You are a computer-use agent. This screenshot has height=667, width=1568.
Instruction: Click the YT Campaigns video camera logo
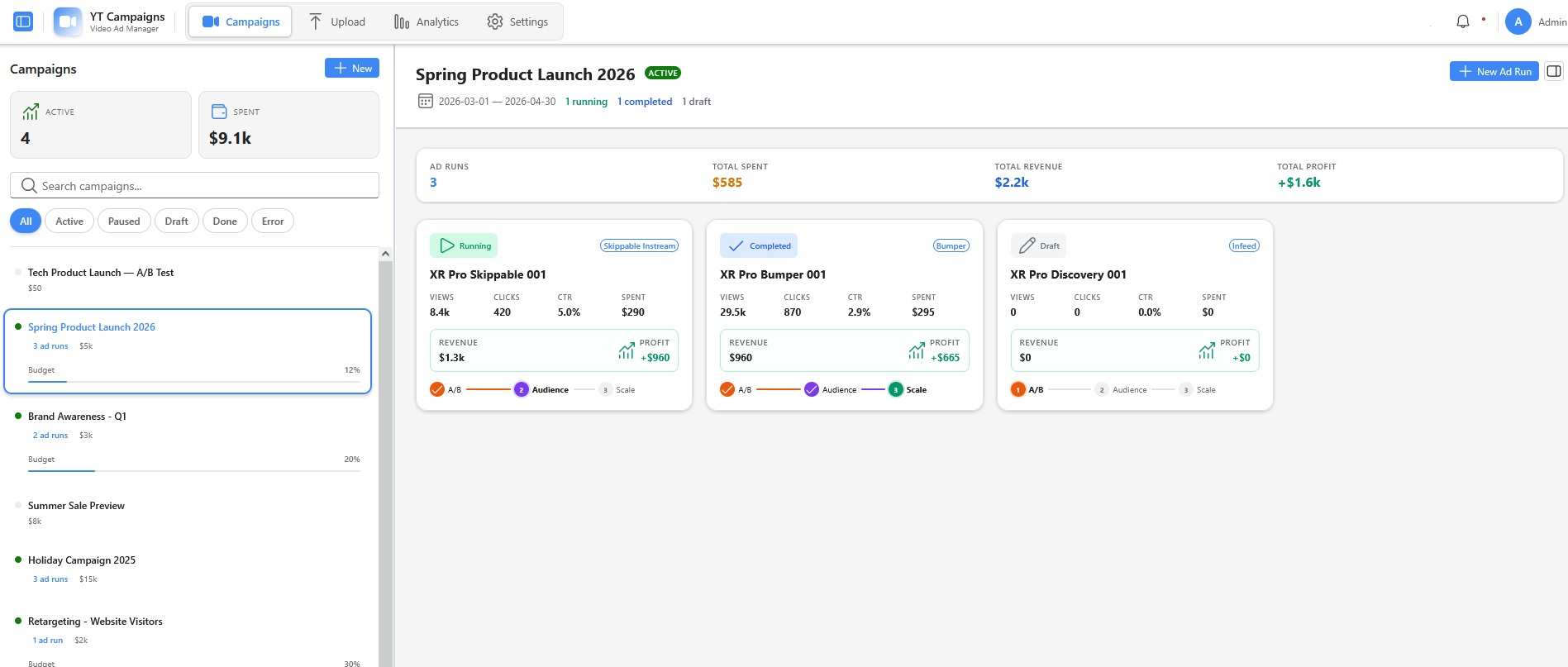tap(68, 21)
